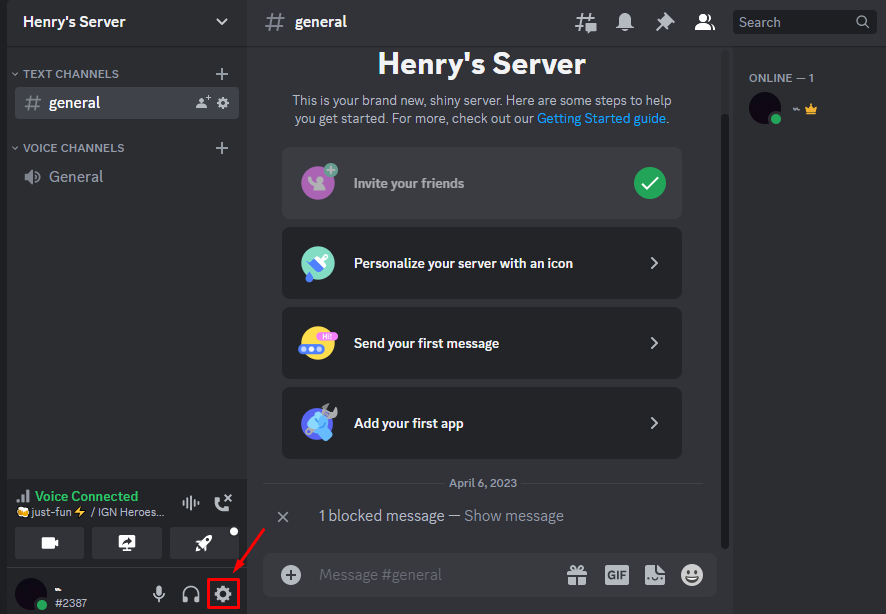Toggle noise suppression waveform icon

[191, 503]
